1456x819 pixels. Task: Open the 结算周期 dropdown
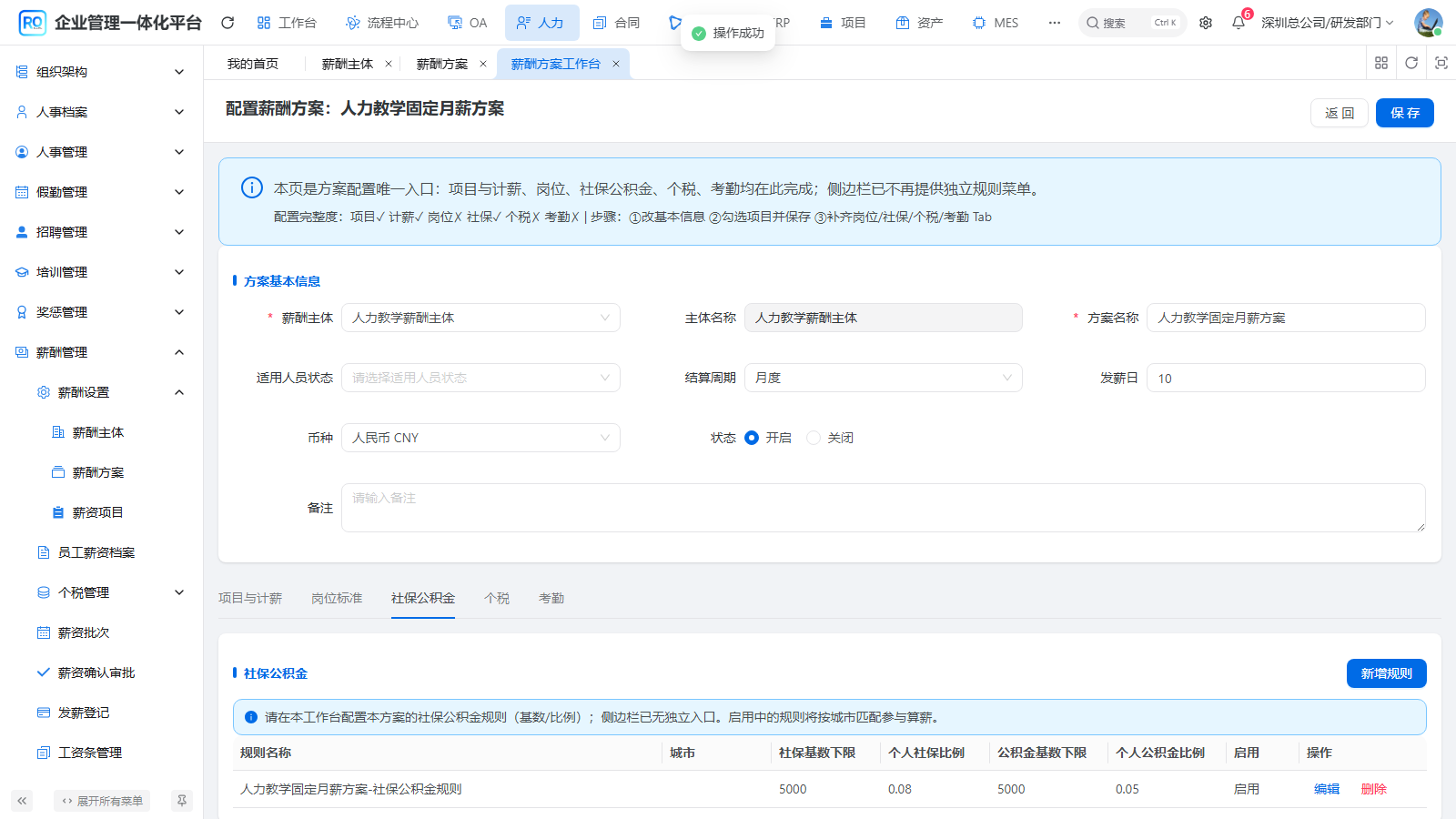(883, 378)
